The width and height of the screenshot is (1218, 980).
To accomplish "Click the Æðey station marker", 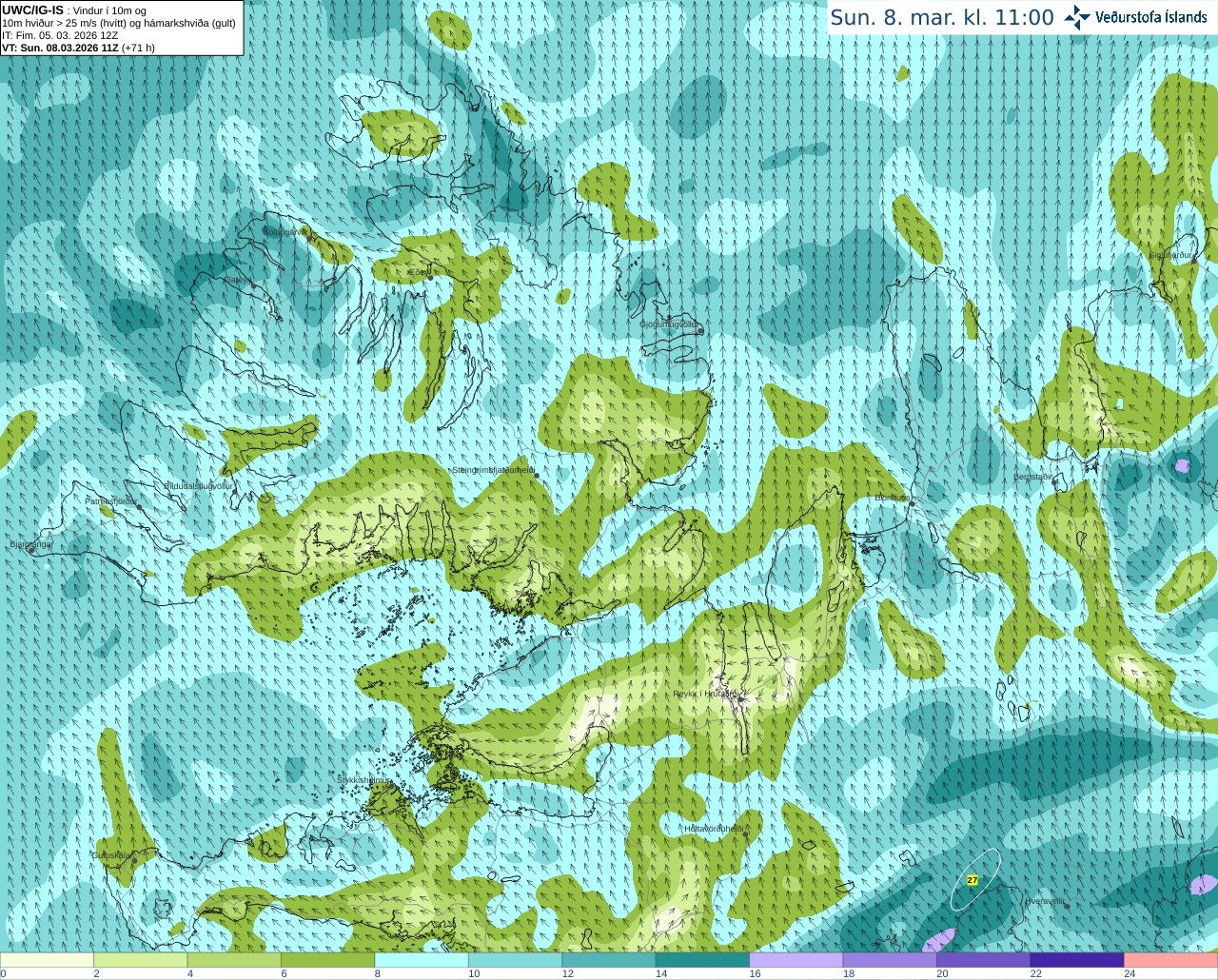I will point(430,277).
